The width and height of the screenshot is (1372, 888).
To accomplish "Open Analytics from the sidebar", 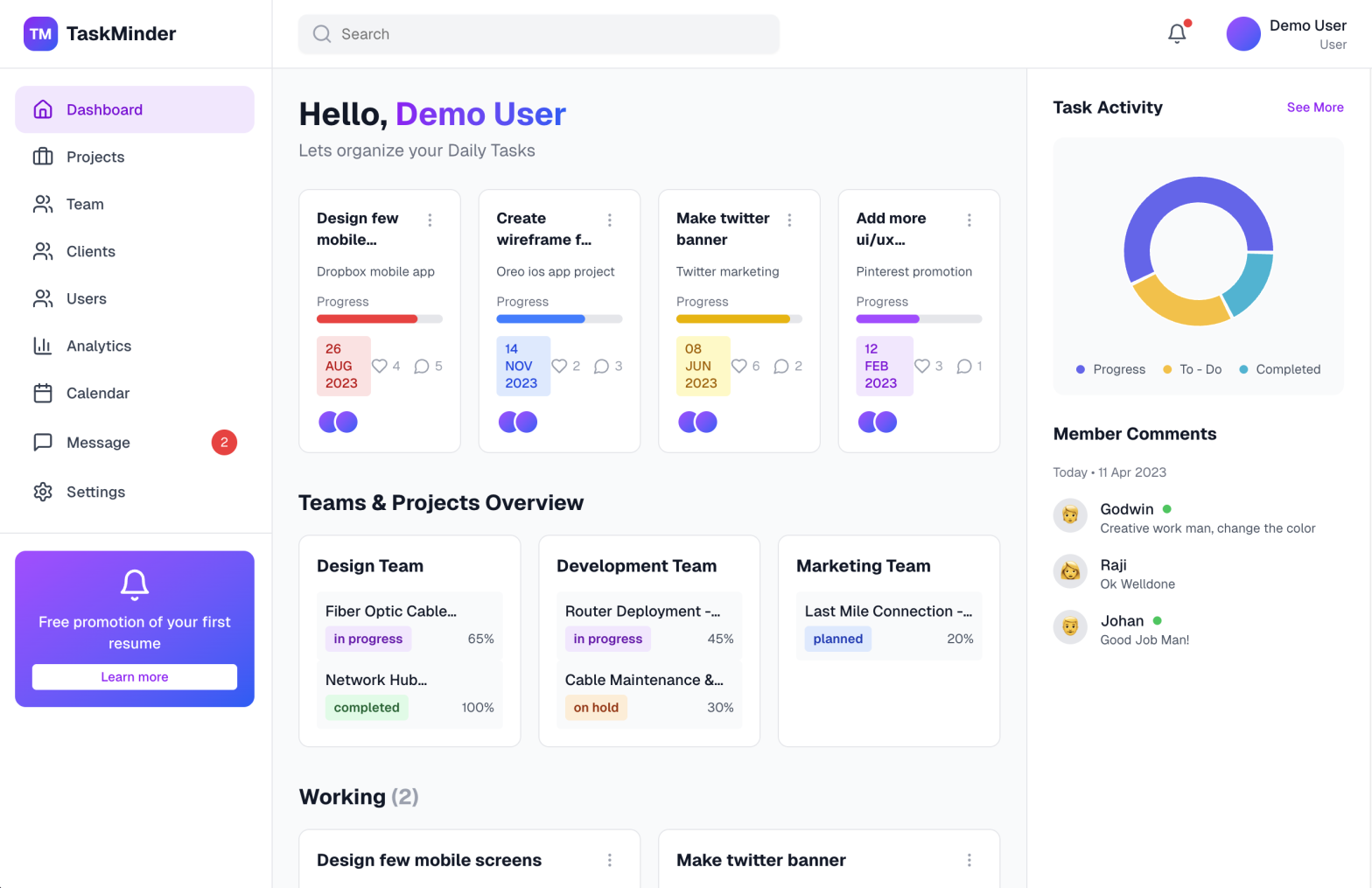I will 98,346.
